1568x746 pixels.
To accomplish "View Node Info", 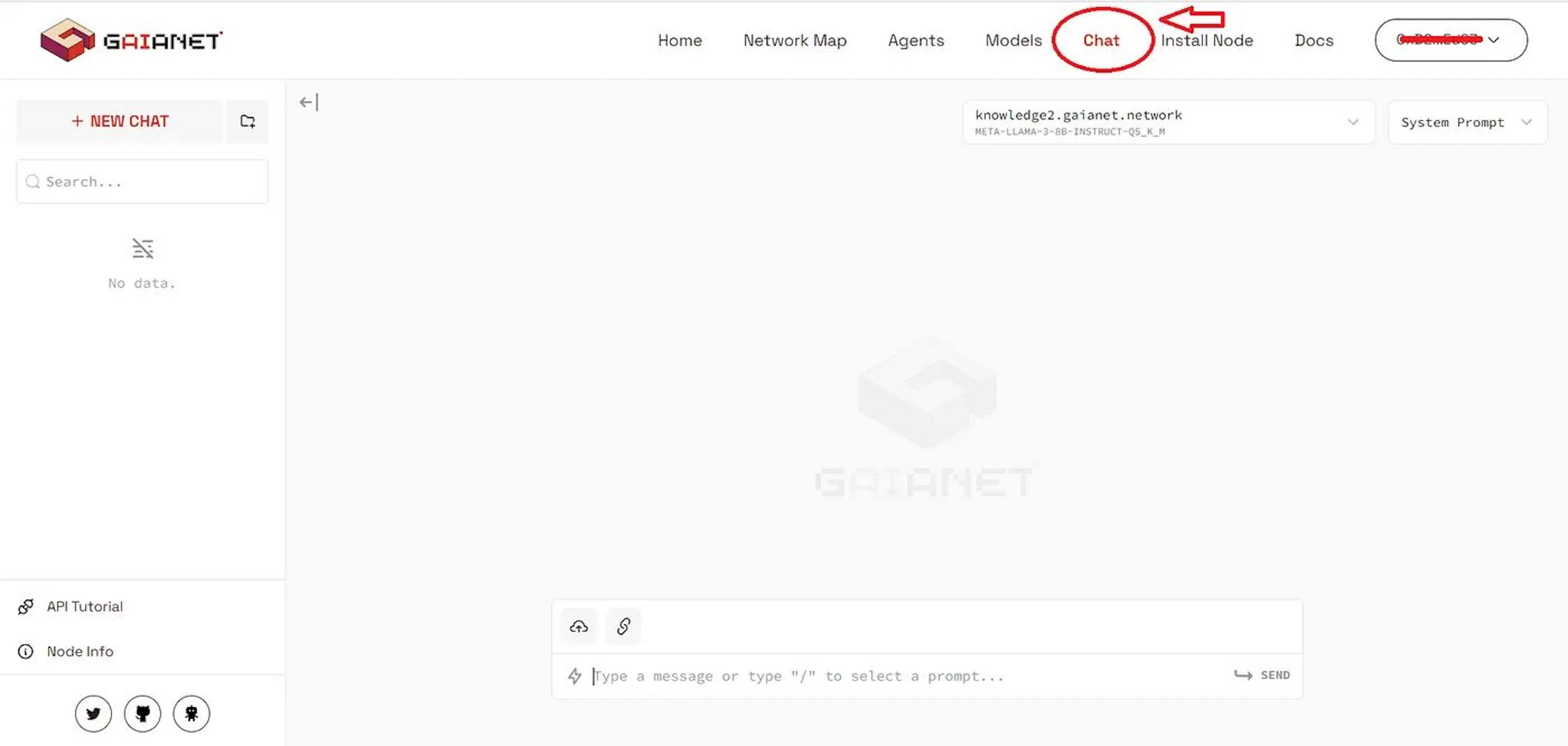I will (80, 651).
